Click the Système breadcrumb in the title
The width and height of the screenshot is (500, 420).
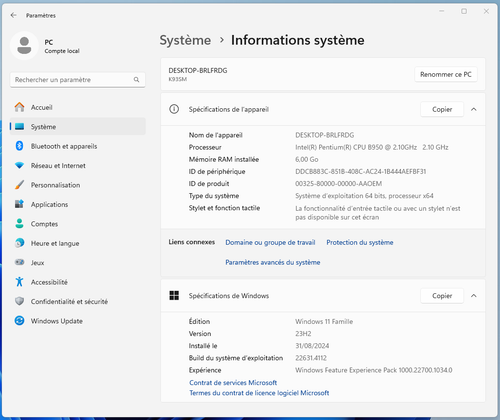point(185,40)
